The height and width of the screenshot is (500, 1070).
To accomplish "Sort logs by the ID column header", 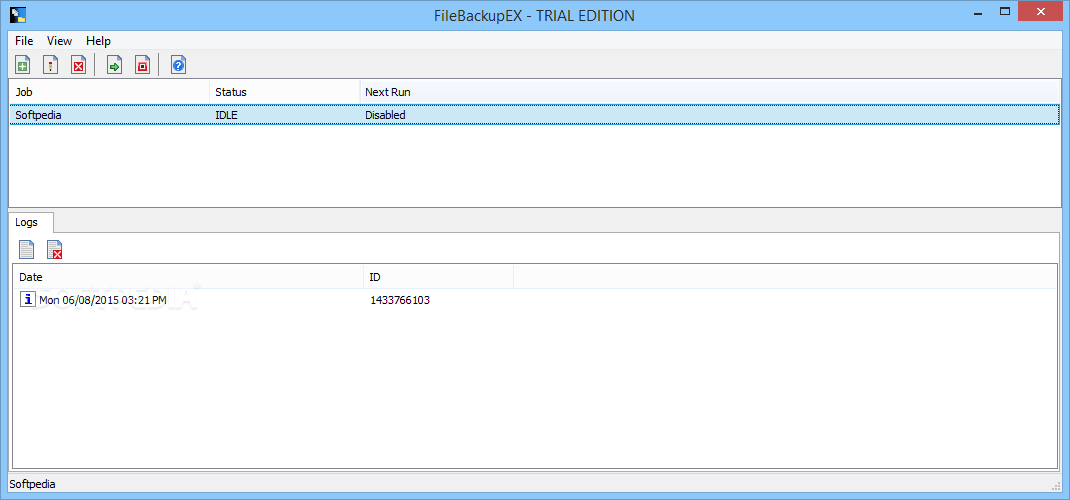I will pyautogui.click(x=439, y=276).
